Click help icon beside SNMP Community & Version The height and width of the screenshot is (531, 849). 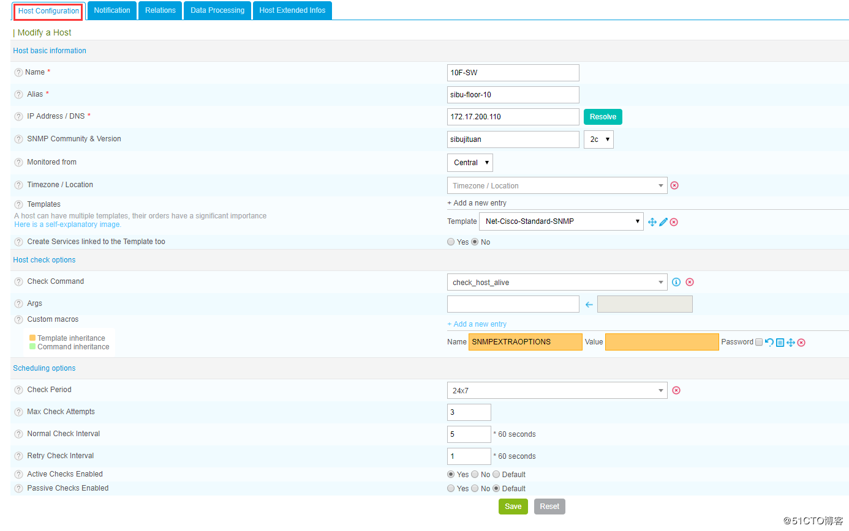coord(18,139)
